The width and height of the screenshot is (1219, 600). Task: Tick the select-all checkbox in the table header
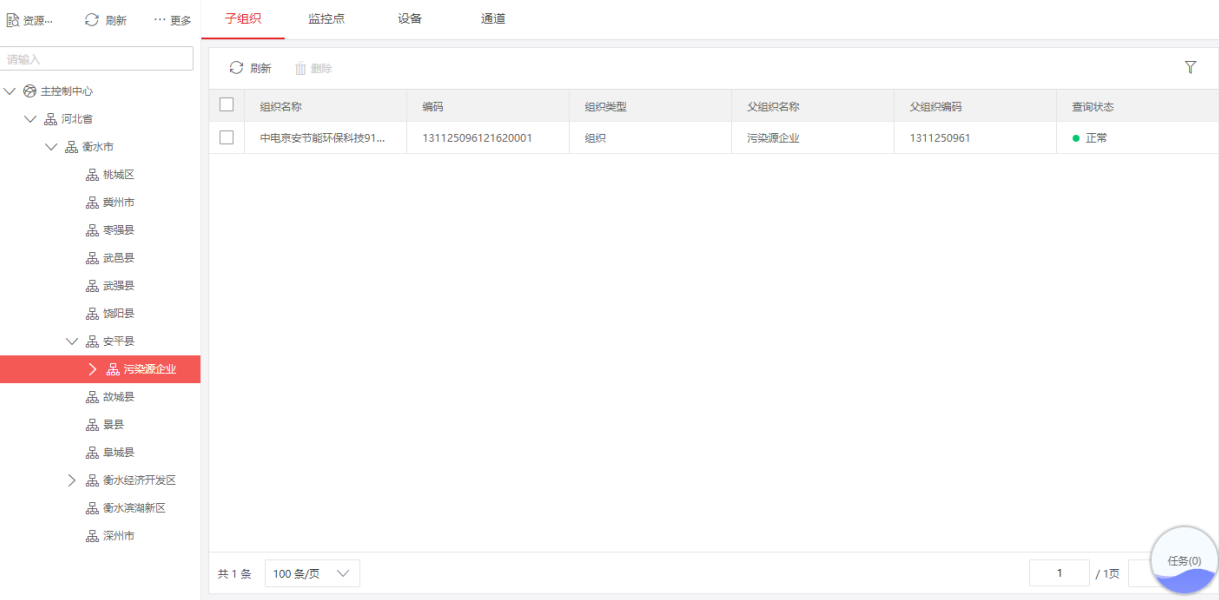point(226,105)
